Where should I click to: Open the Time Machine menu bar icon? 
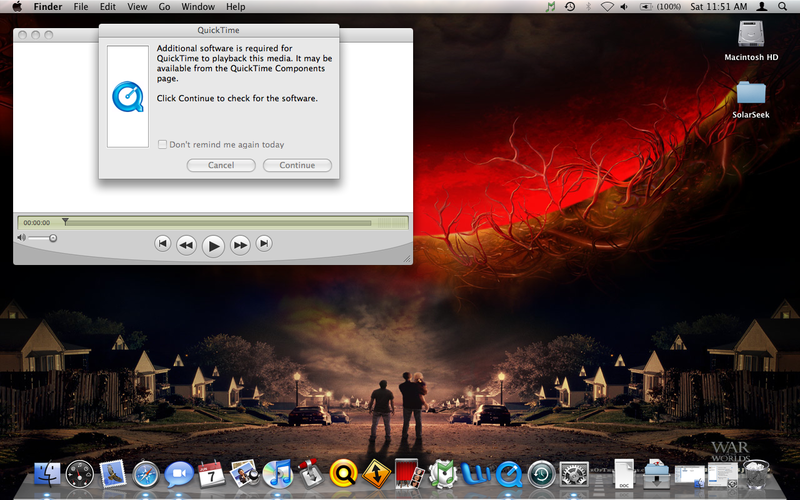(x=570, y=7)
